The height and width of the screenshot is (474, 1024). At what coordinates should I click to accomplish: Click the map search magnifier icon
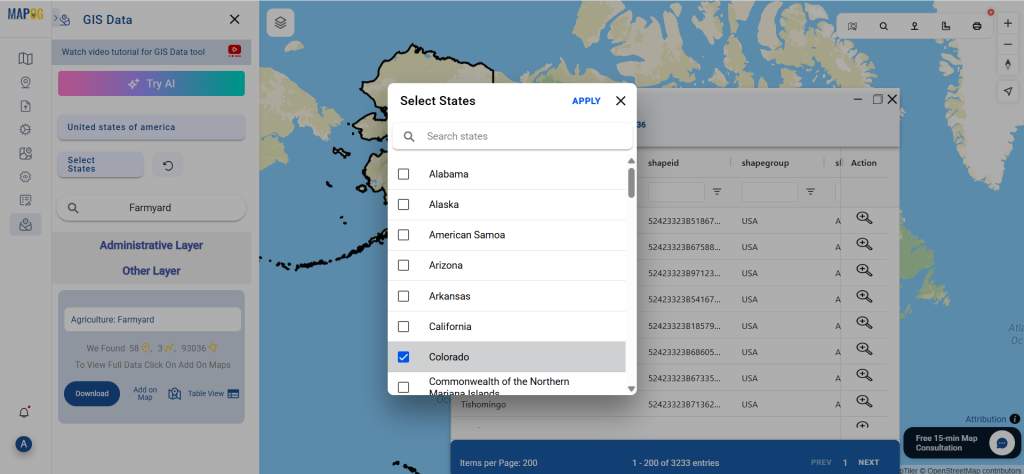883,26
